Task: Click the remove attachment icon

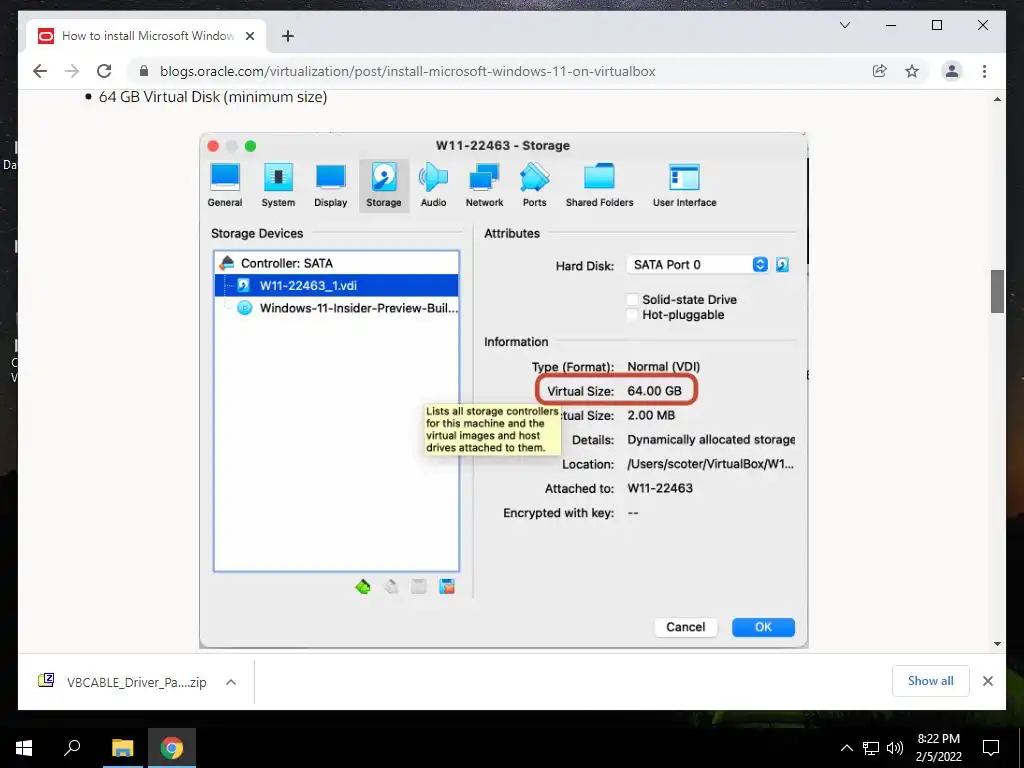Action: point(447,586)
